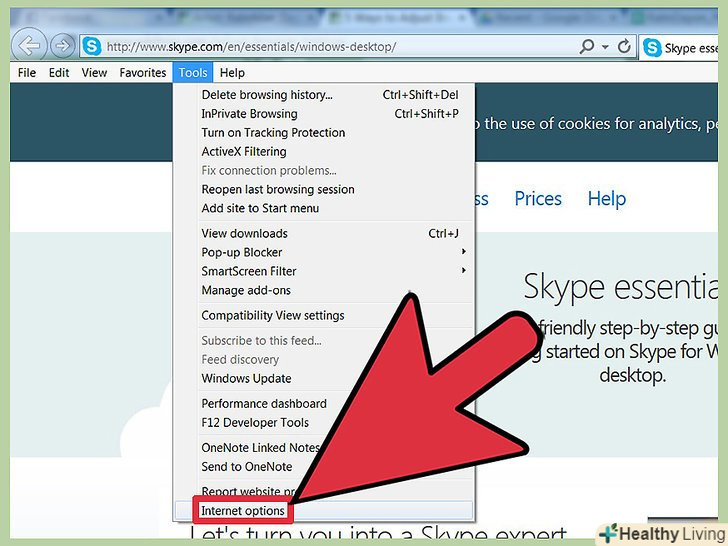Open the View menu

coord(94,72)
